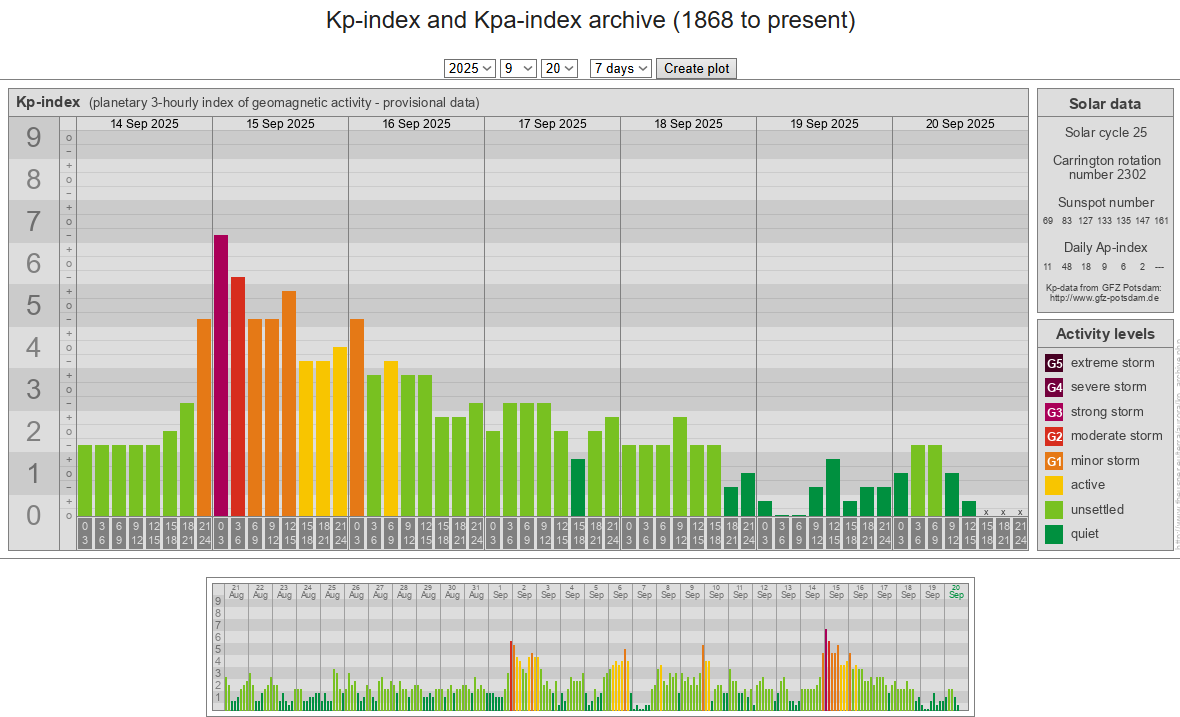Open the month dropdown showing 9
The height and width of the screenshot is (717, 1180).
(x=518, y=68)
